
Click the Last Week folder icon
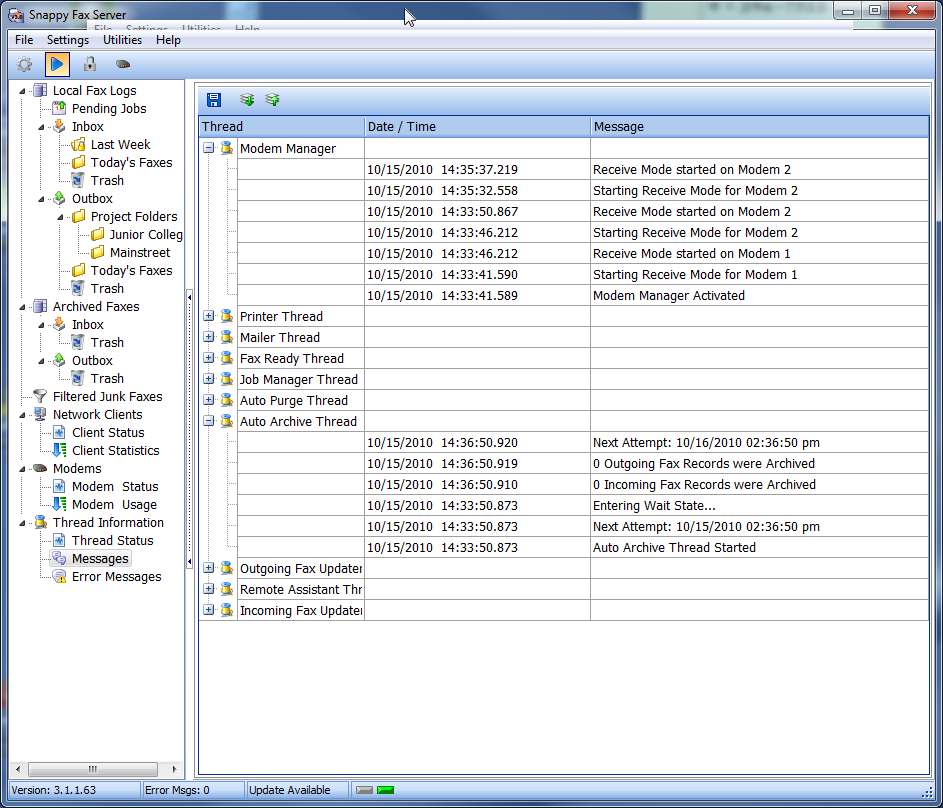pyautogui.click(x=78, y=144)
